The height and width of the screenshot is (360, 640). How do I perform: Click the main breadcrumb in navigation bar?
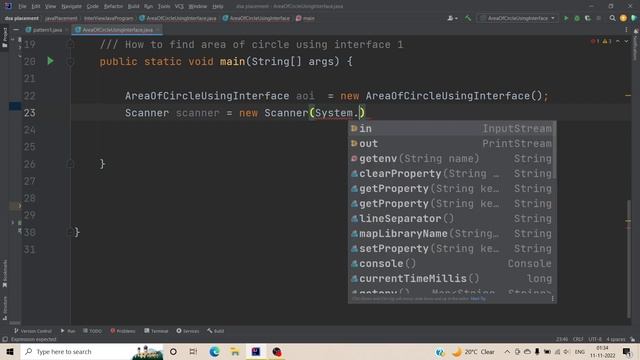tap(305, 18)
